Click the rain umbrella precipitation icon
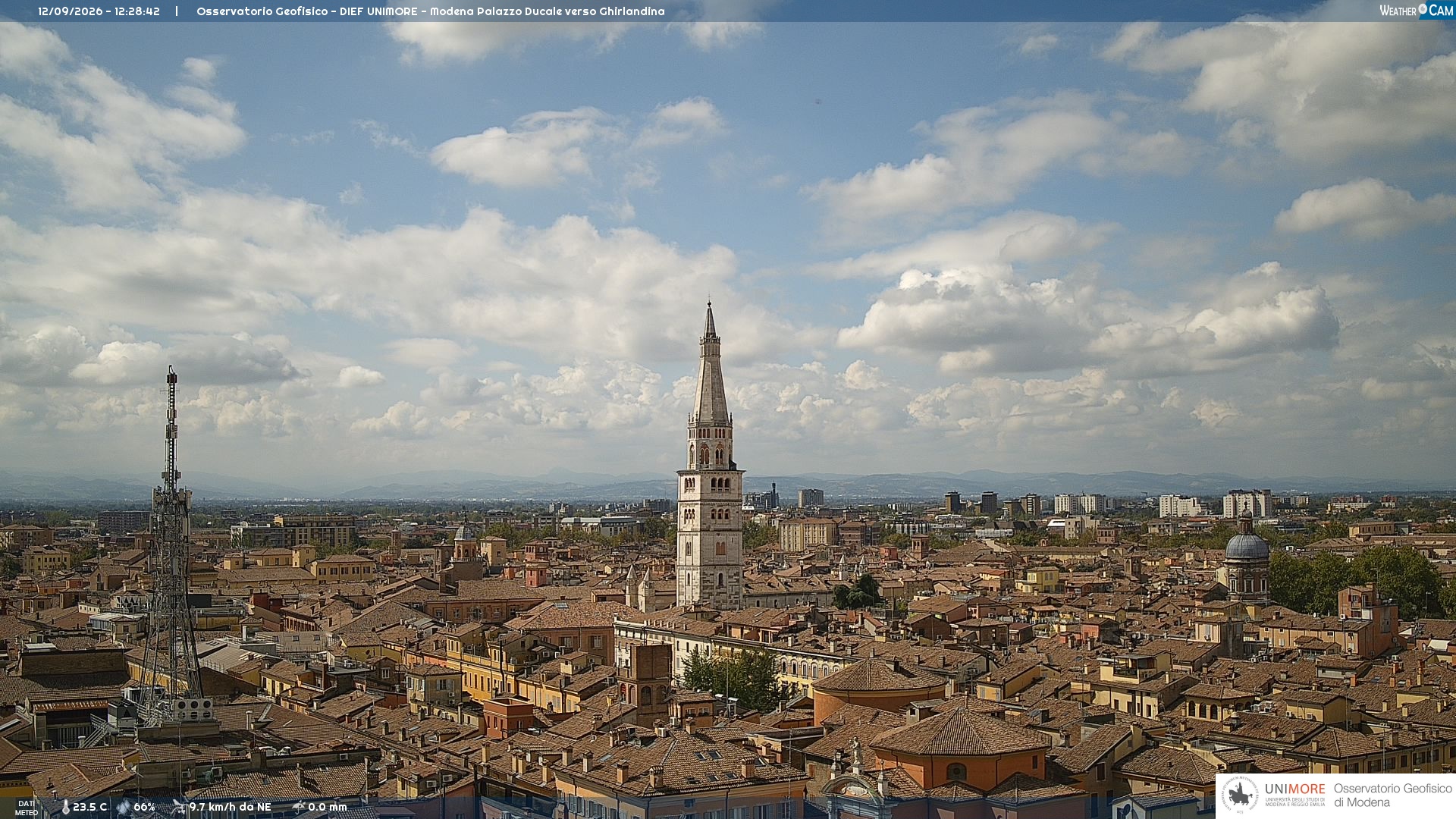The height and width of the screenshot is (819, 1456). click(x=299, y=807)
